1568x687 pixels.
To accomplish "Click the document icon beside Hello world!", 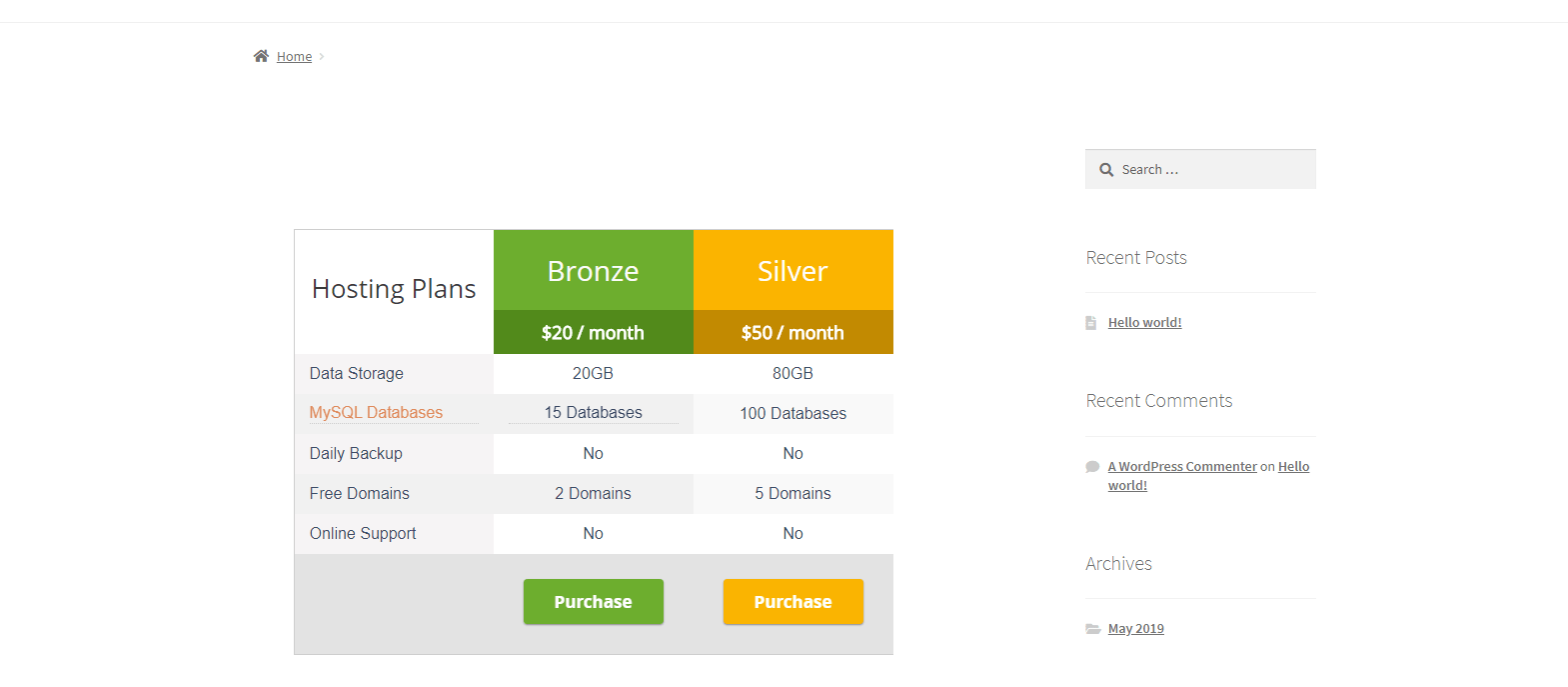I will [x=1091, y=323].
